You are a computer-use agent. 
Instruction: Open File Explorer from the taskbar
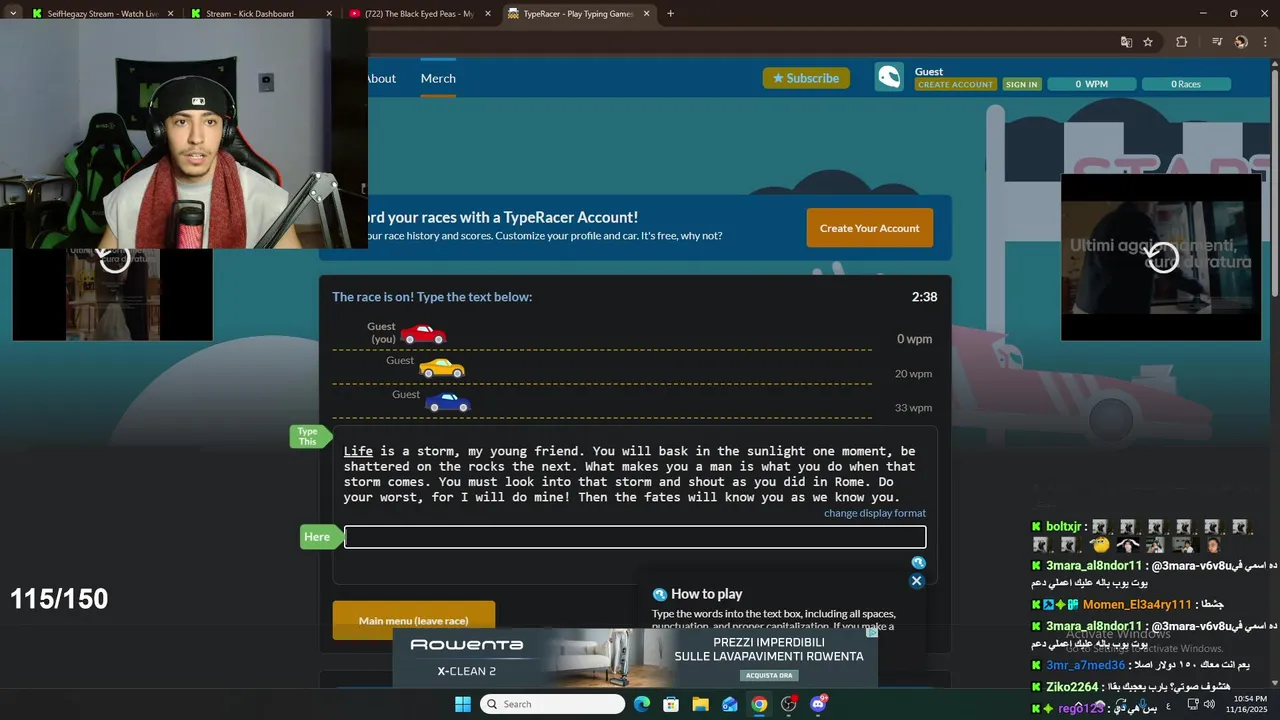[x=700, y=704]
